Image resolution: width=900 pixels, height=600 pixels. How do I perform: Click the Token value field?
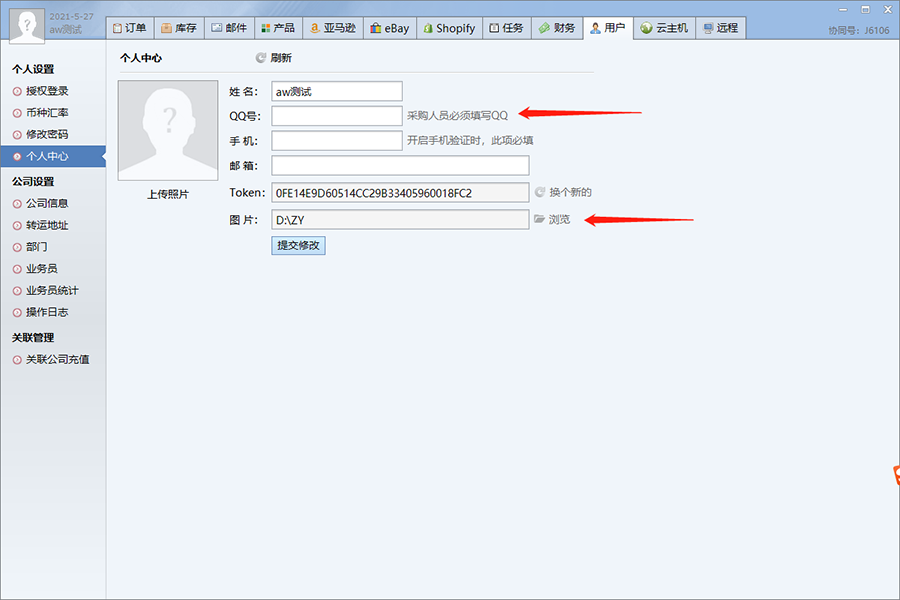pos(400,192)
